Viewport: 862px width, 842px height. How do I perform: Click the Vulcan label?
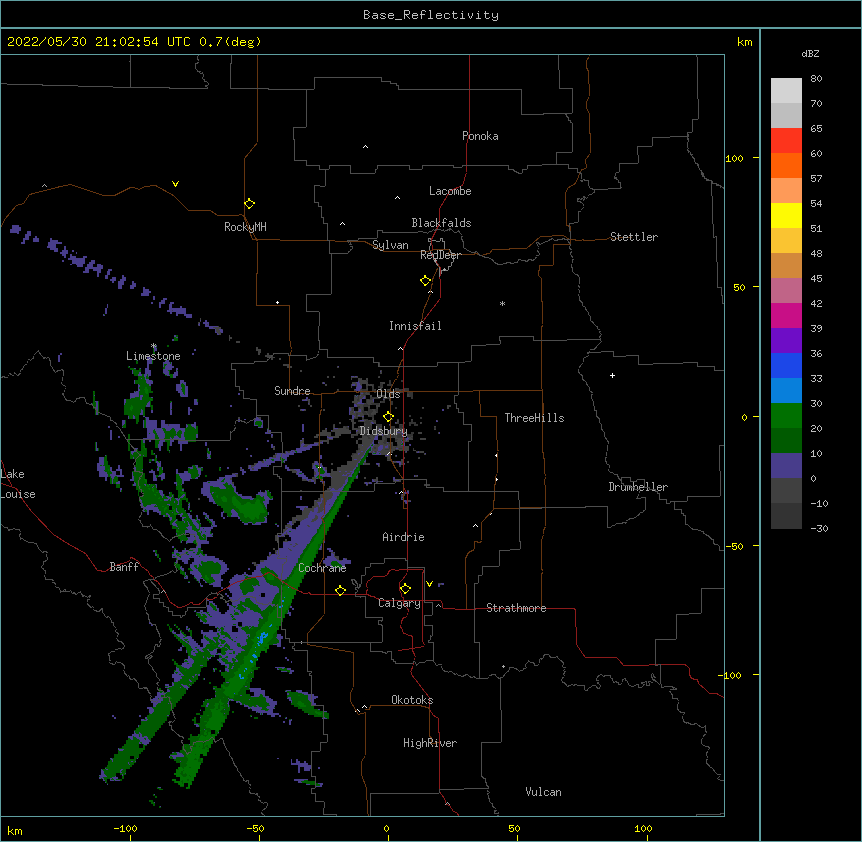tap(543, 792)
